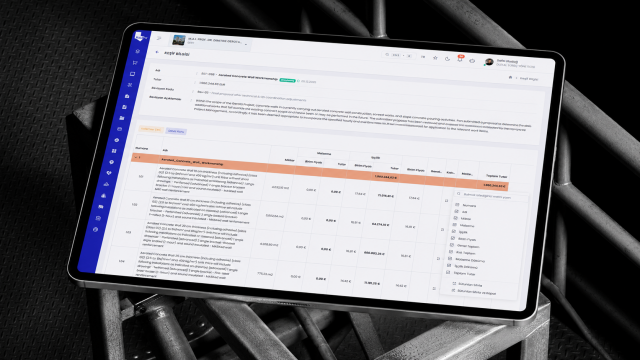Collapse the orange group row 1 chevron
Image resolution: width=640 pixels, height=360 pixels.
tap(136, 157)
